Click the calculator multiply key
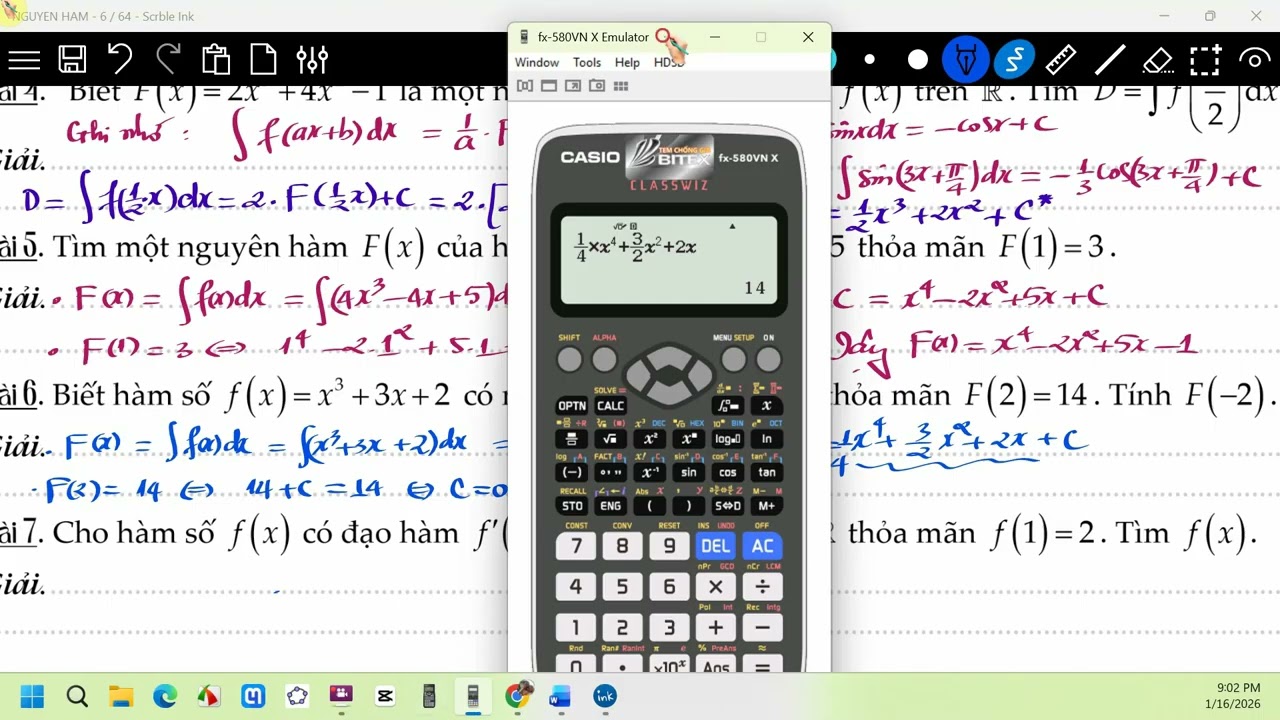The width and height of the screenshot is (1280, 720). click(715, 587)
